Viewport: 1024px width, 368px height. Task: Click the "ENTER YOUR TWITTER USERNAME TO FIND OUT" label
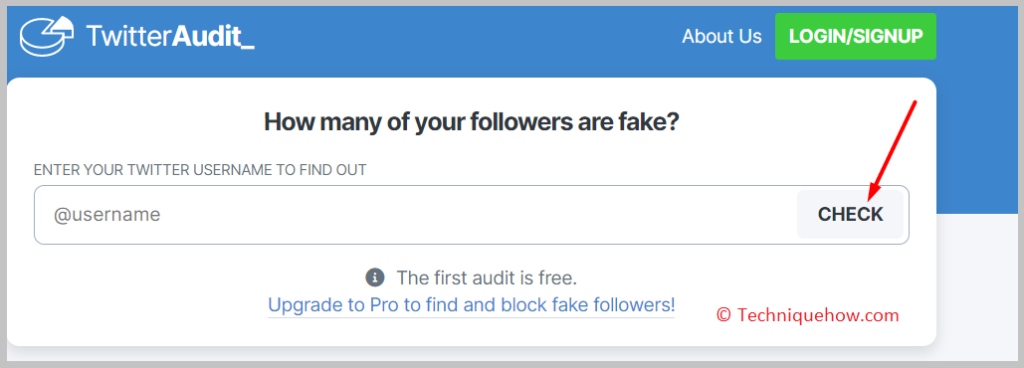click(x=200, y=170)
